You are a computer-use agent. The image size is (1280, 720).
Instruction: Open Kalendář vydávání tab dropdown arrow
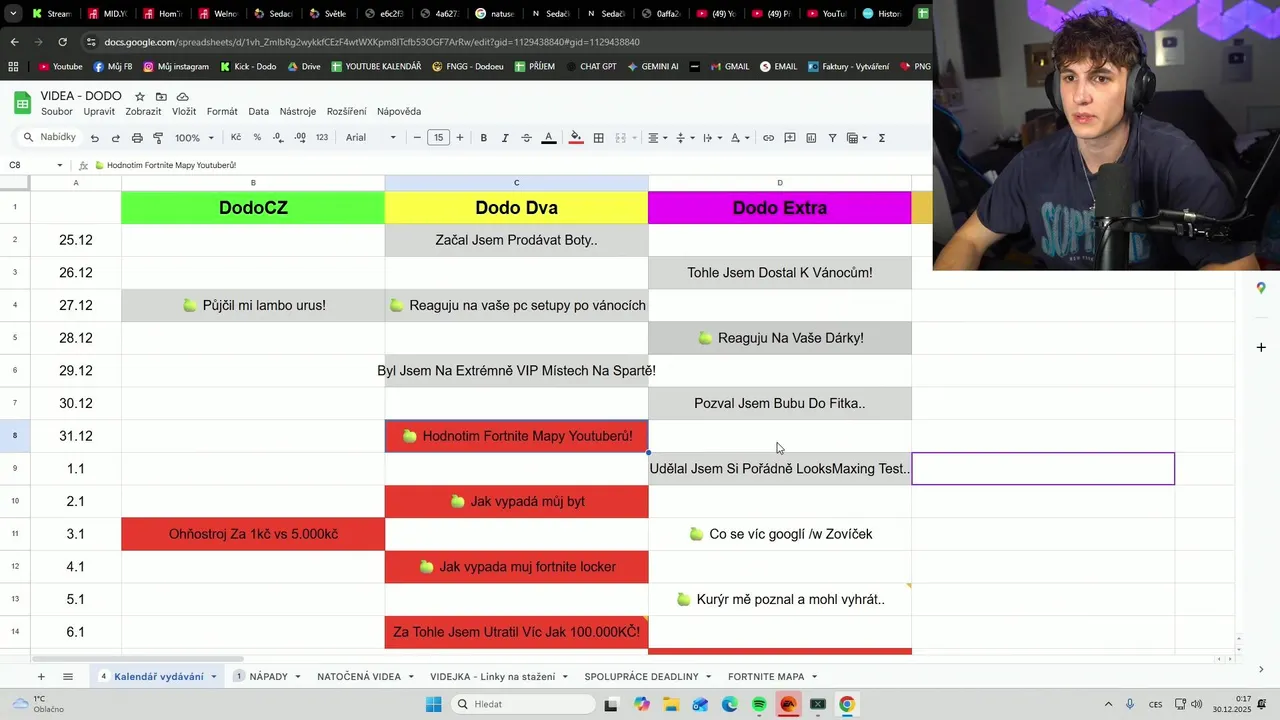tap(213, 677)
